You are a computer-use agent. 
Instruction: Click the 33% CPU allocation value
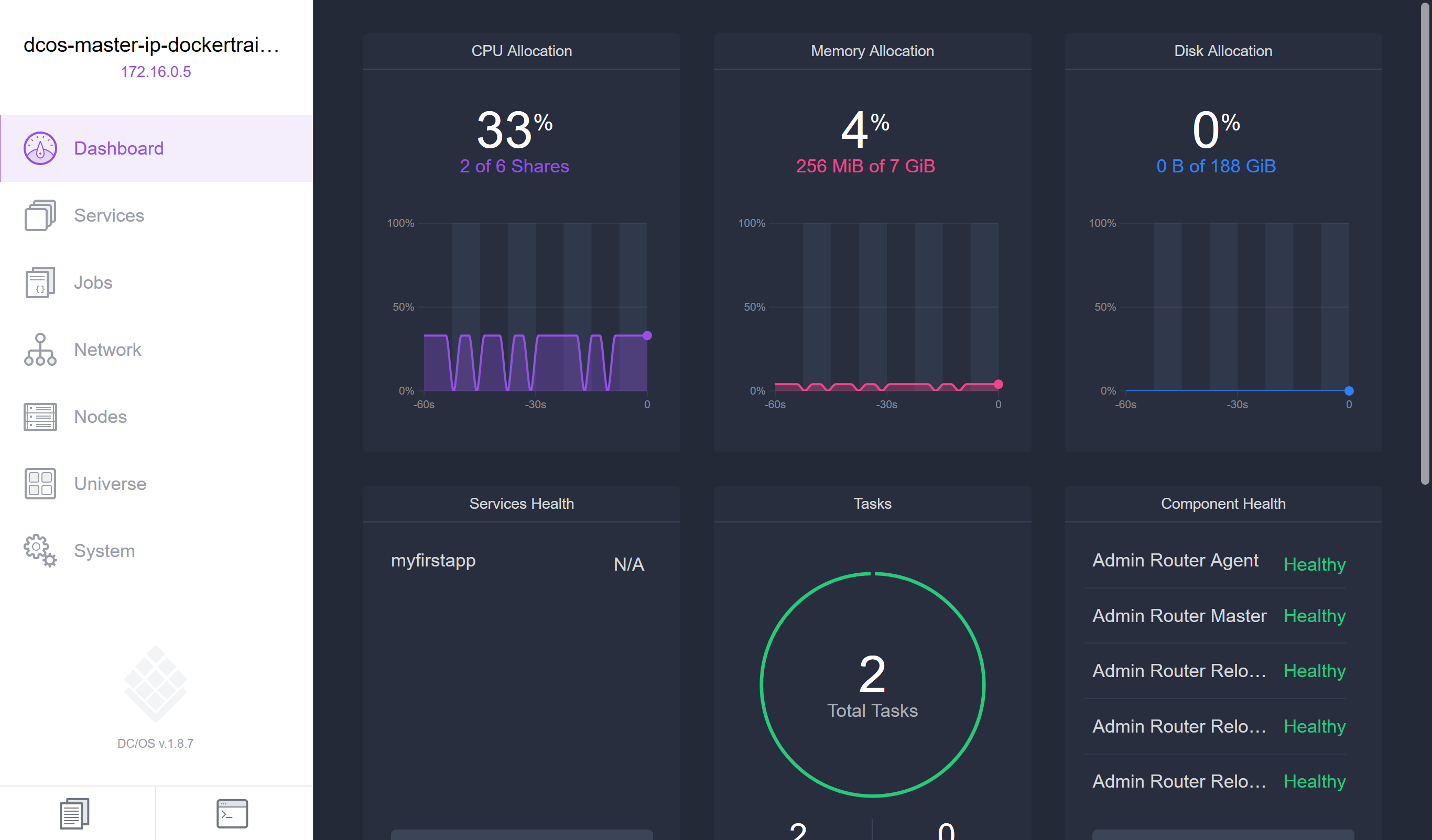[514, 129]
